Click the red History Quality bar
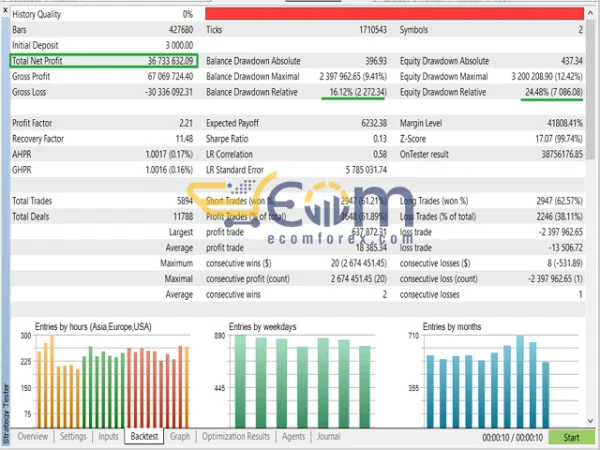This screenshot has width=600, height=450. [394, 14]
